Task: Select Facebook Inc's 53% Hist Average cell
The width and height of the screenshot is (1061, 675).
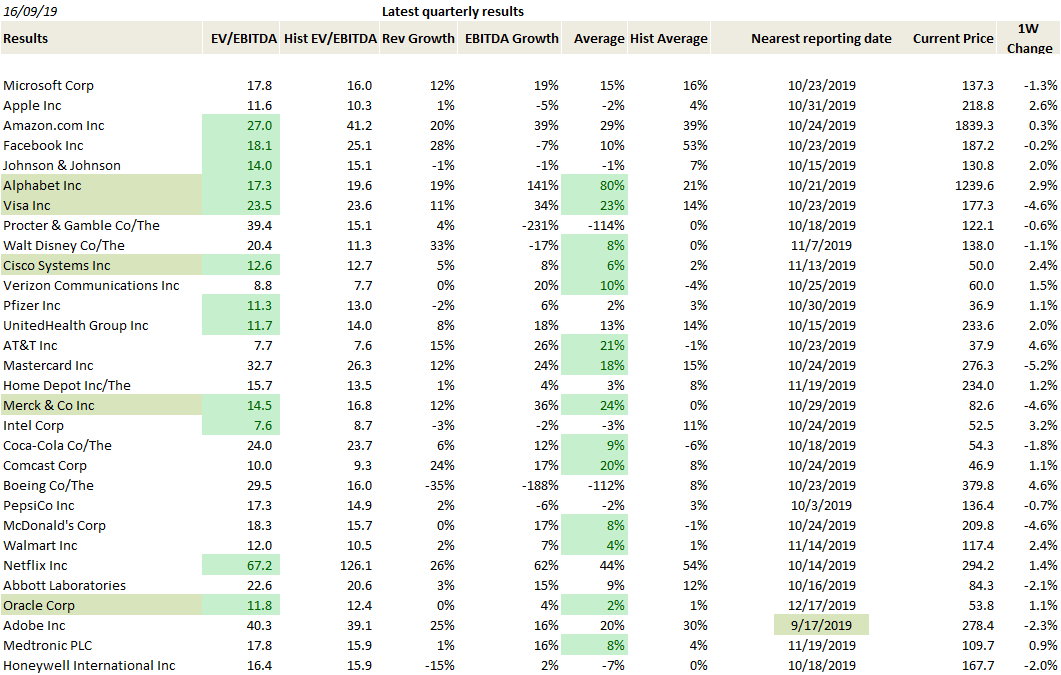Action: (694, 146)
